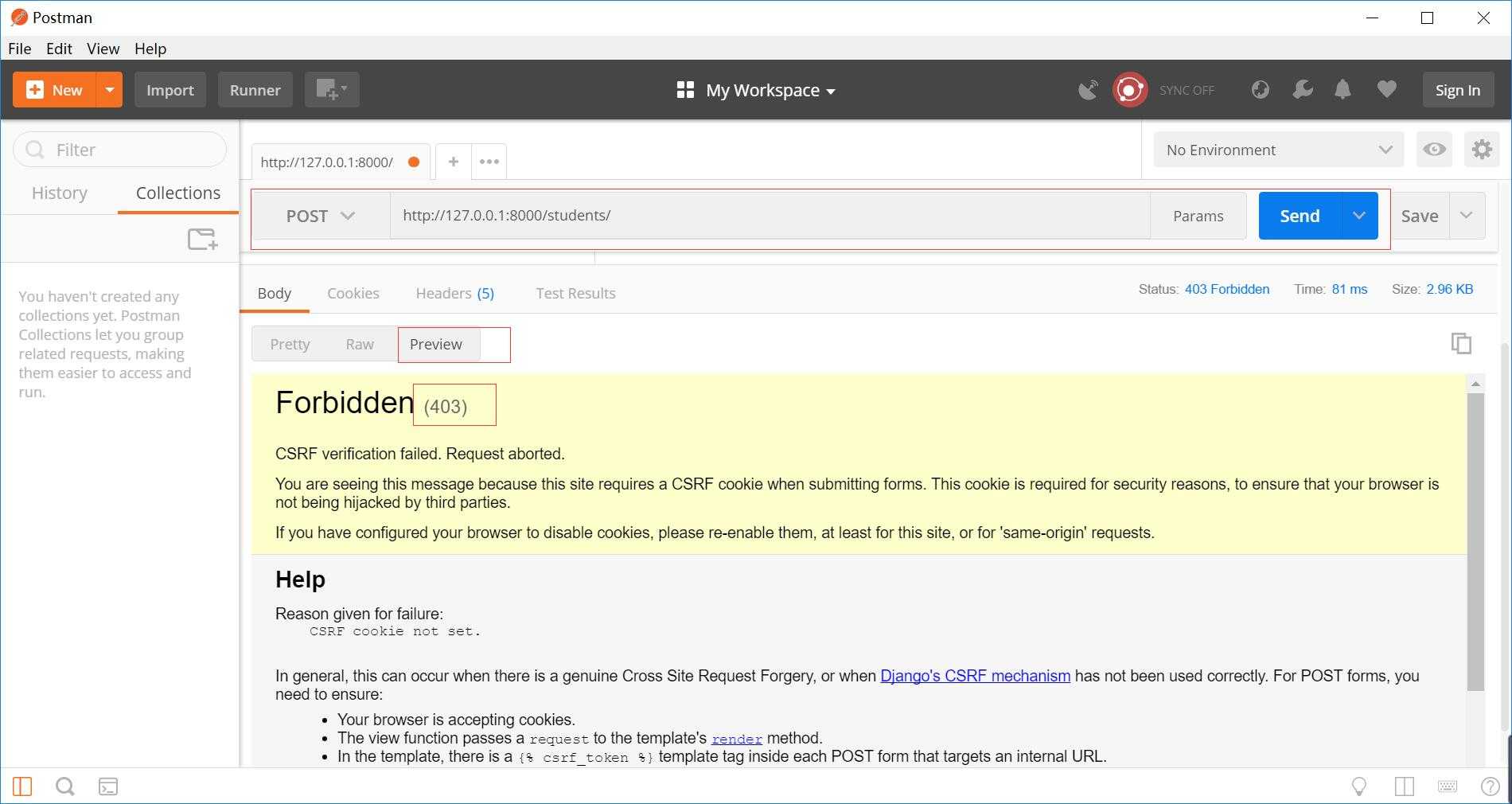Open the find search icon in status bar
The width and height of the screenshot is (1512, 804).
65,786
